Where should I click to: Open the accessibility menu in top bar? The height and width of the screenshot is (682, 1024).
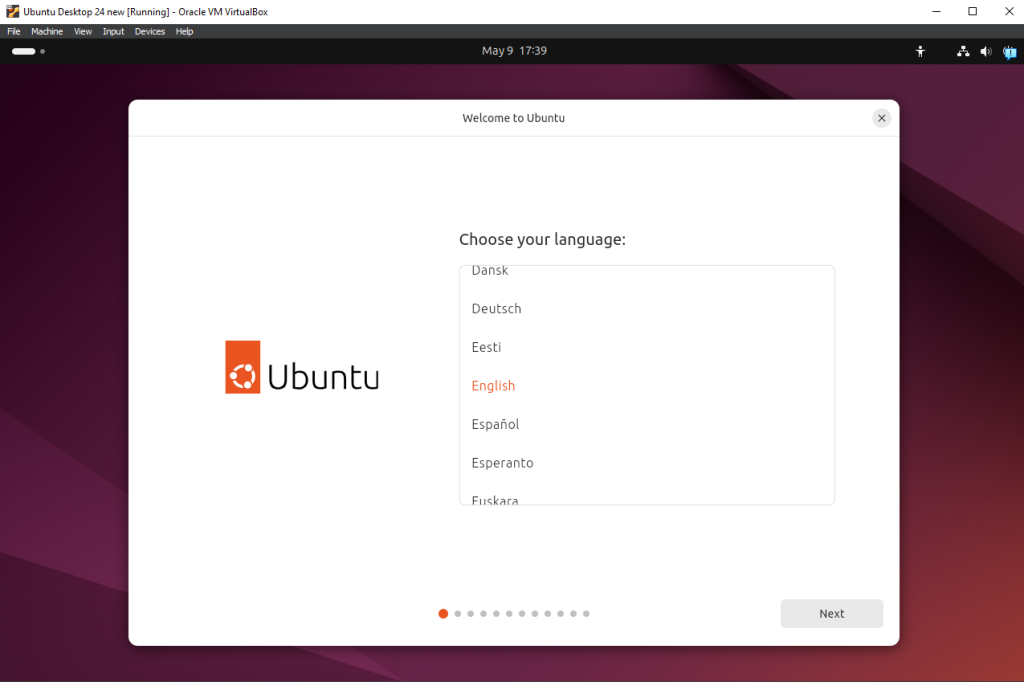point(920,51)
